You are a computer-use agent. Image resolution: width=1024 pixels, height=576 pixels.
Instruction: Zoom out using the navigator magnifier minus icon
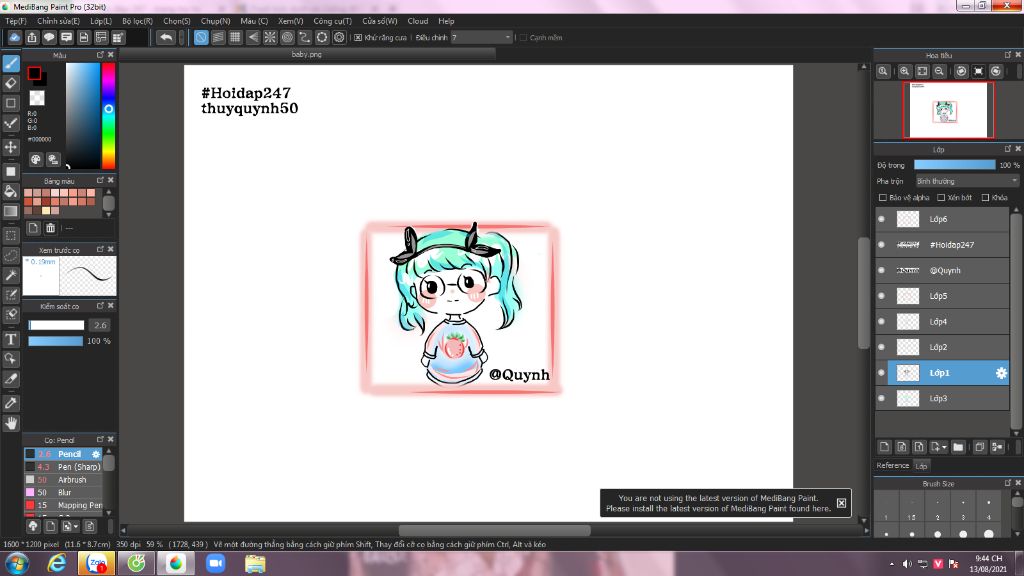939,71
